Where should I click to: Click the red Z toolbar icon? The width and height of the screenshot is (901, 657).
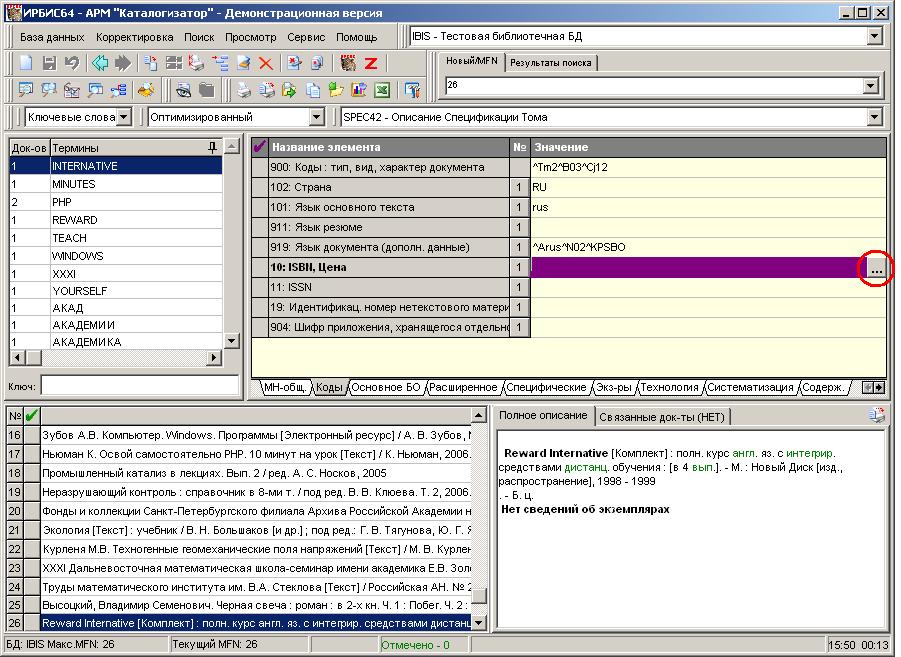point(370,63)
